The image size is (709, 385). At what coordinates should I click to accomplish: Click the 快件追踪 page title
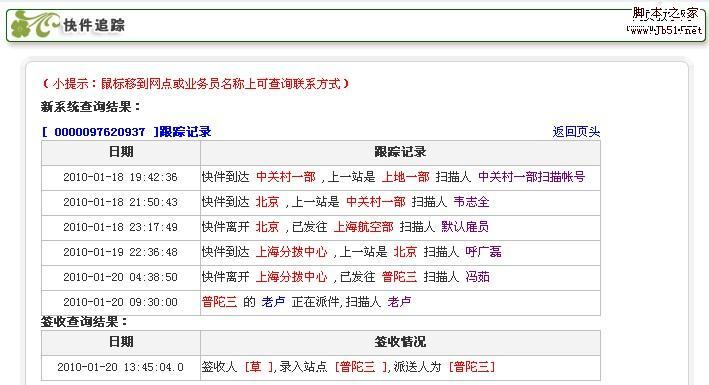coord(94,25)
